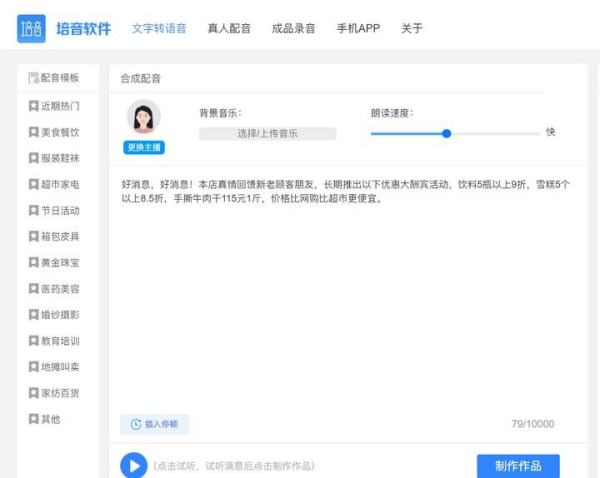Switch to the 成品录音 tab

coord(293,28)
